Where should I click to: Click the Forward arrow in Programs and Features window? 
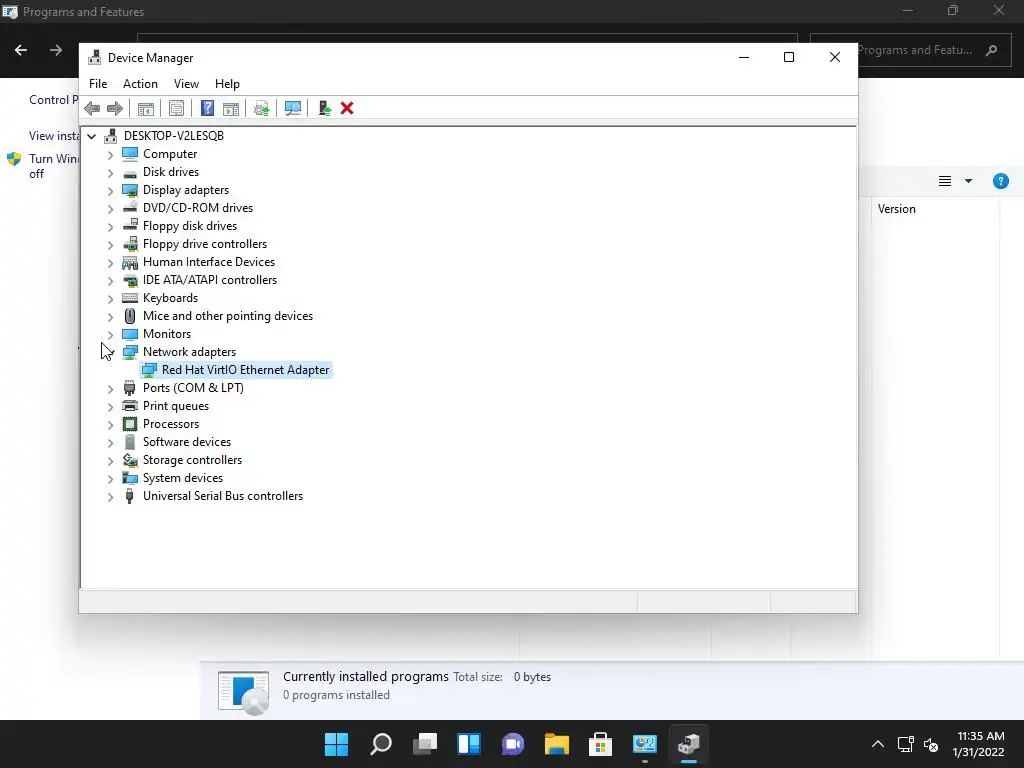56,50
